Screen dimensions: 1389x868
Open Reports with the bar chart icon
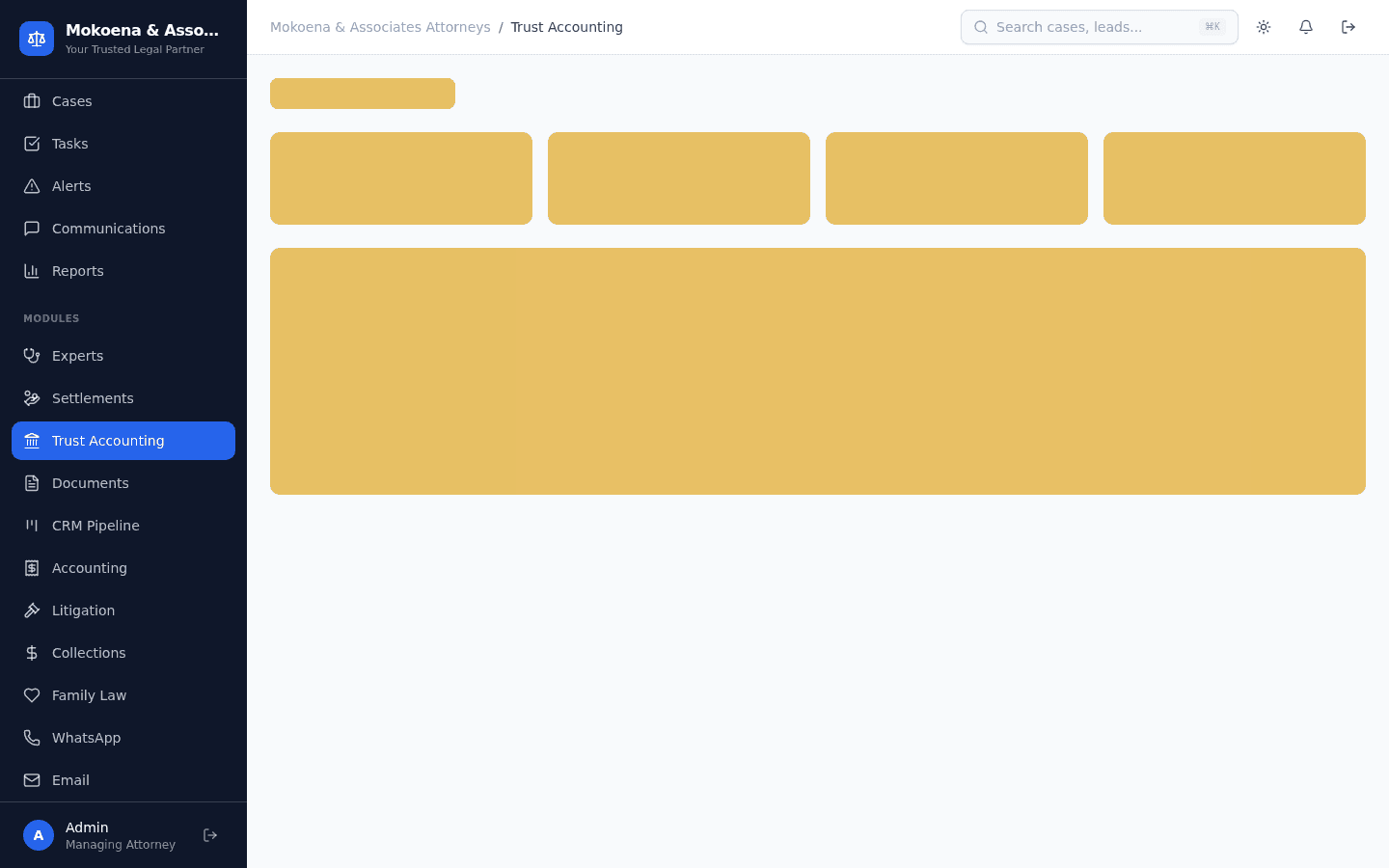coord(123,271)
